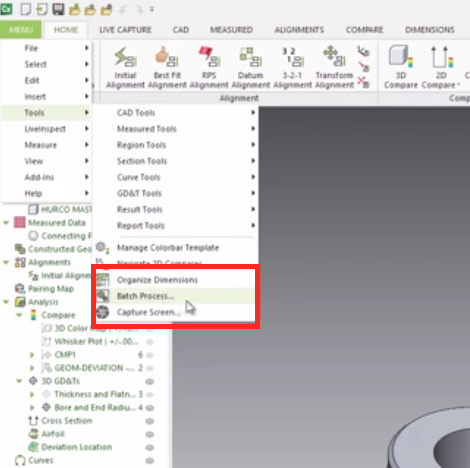This screenshot has height=468, width=470.
Task: Toggle visibility eye for Thickness and Flatn...
Action: coord(150,394)
